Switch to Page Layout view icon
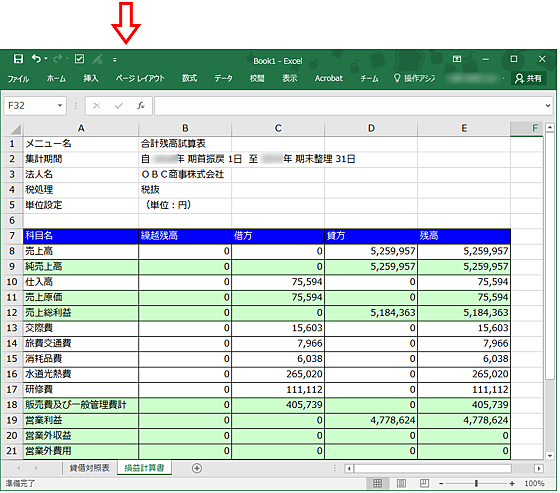Screen dimensions: 560x493 401,483
